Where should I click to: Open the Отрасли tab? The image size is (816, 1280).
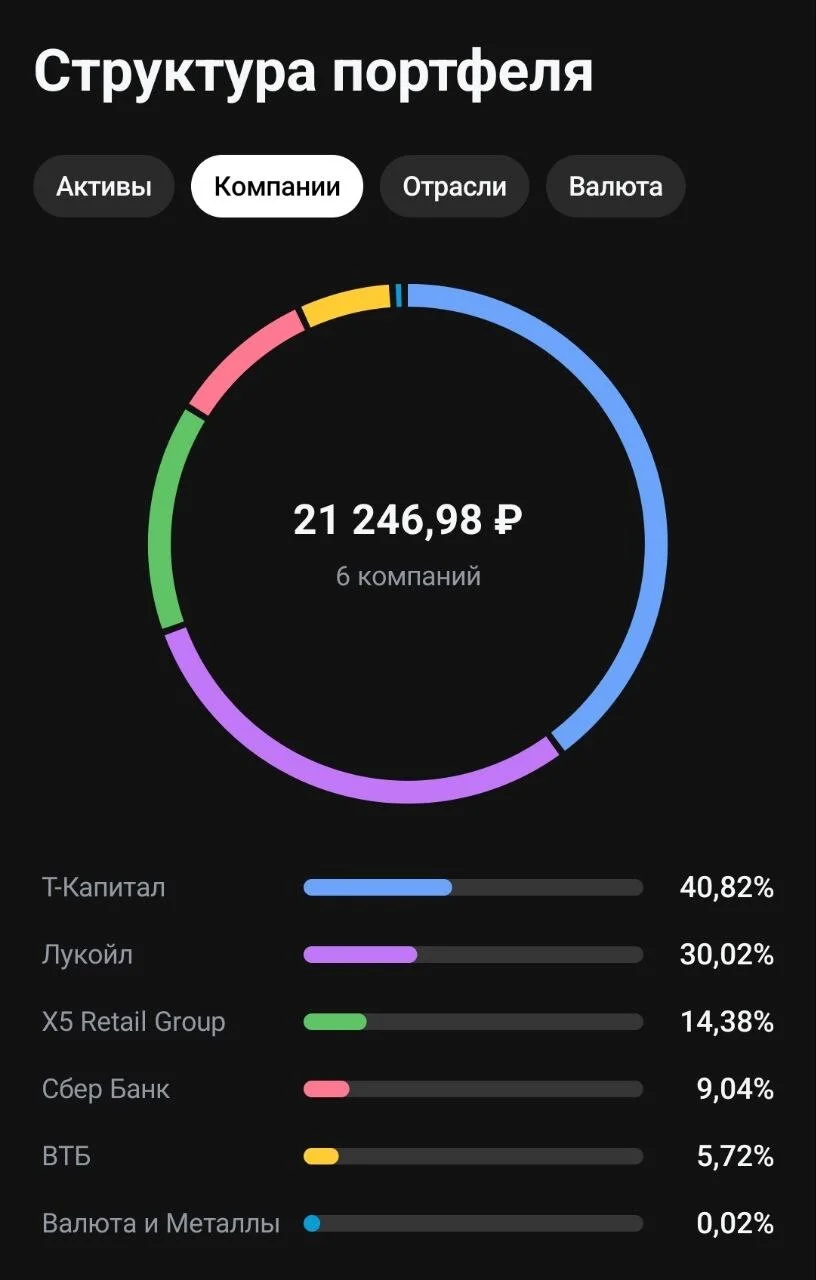tap(454, 186)
